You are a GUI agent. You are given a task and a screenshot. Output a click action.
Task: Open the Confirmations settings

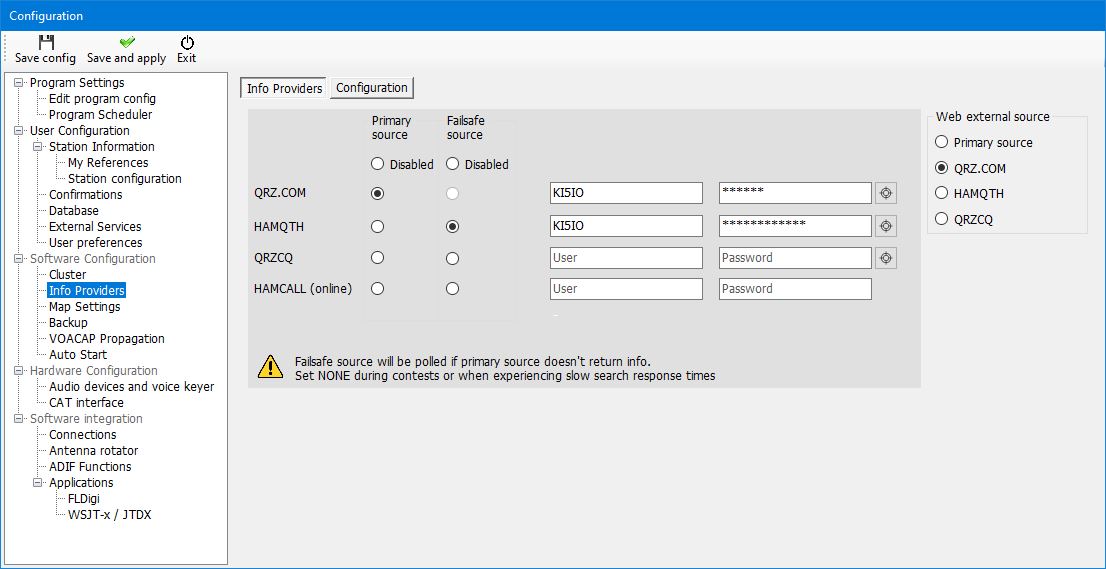(85, 195)
